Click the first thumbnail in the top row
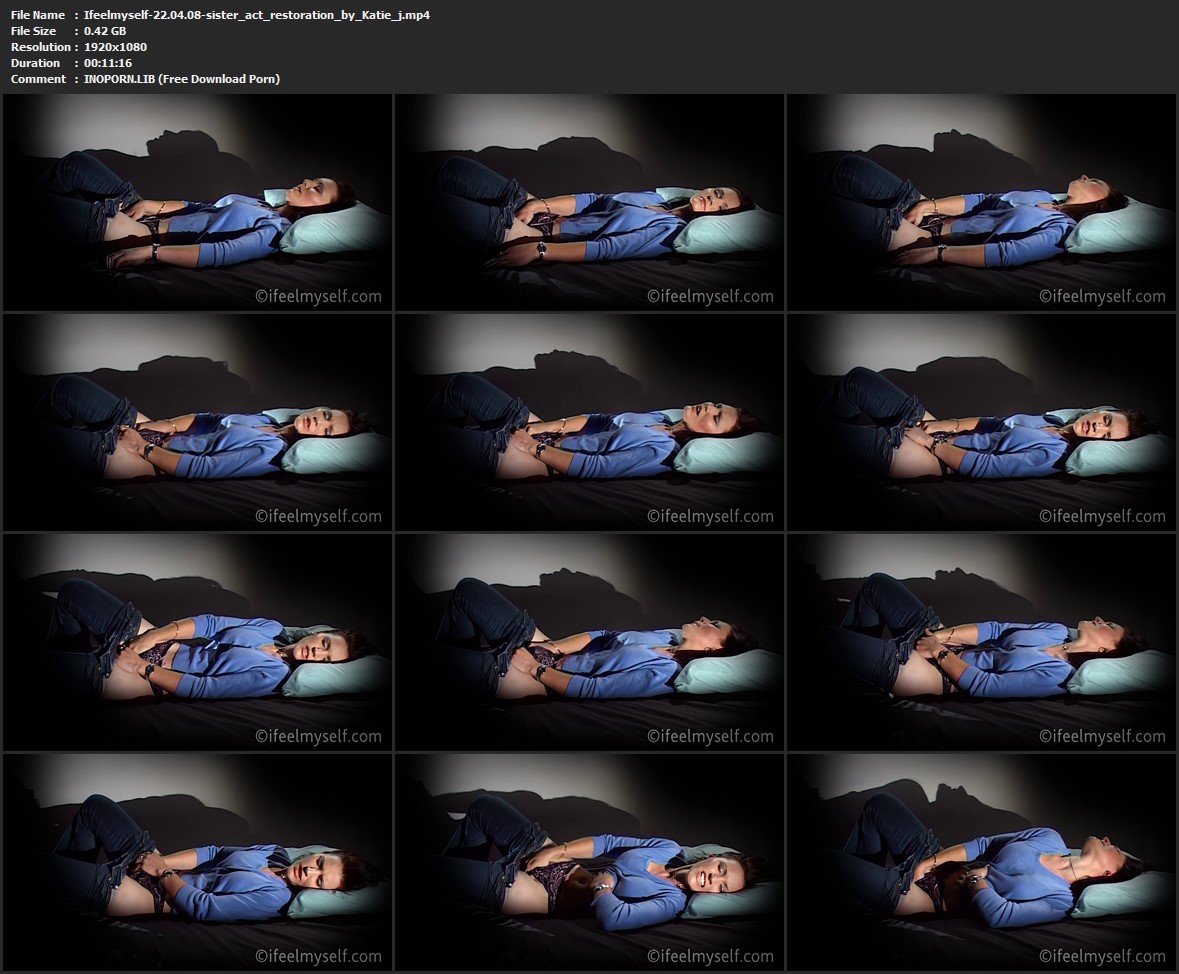The width and height of the screenshot is (1179, 974). click(x=197, y=202)
